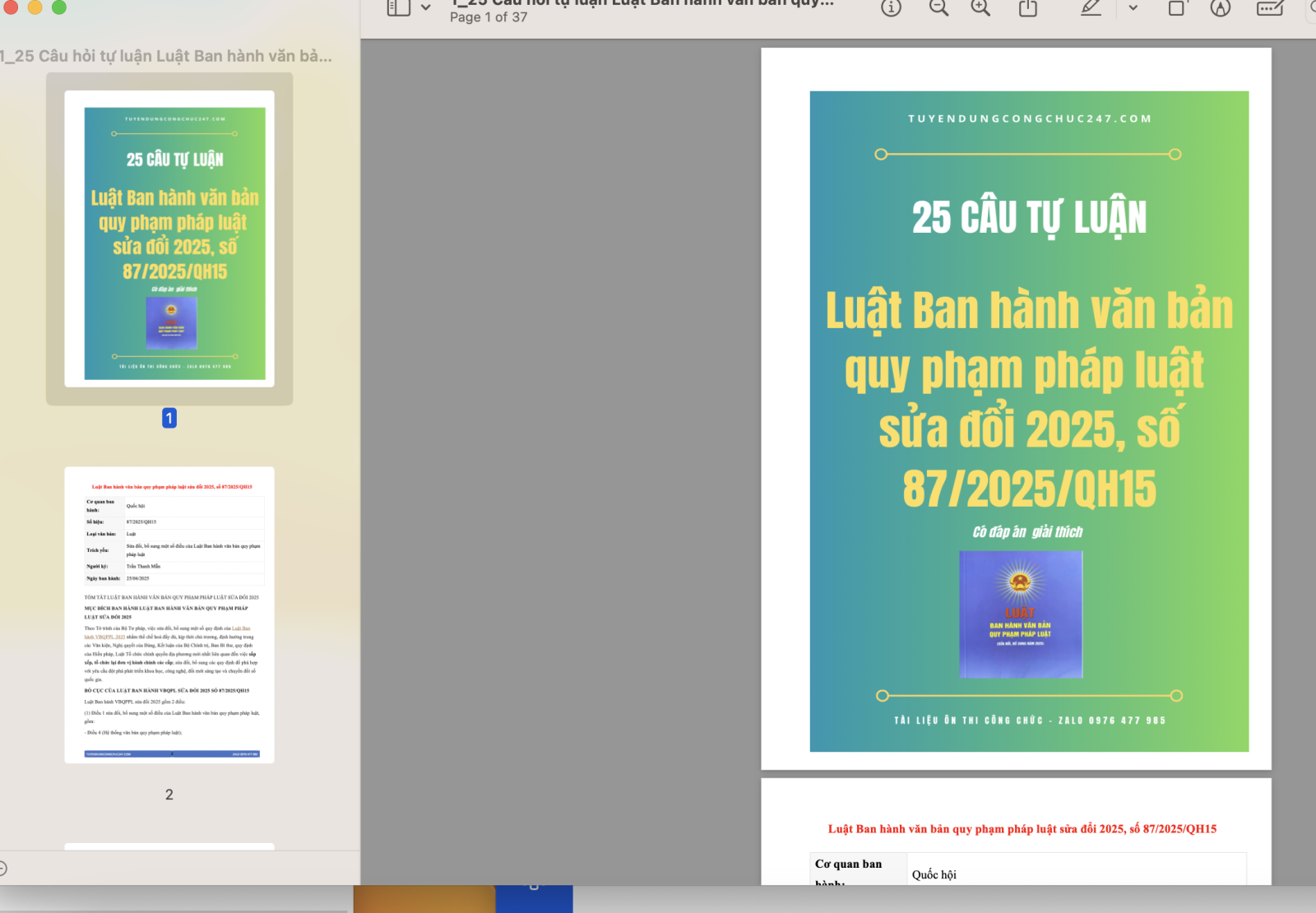
Task: Click the Zoom In magnifier icon
Action: tap(980, 8)
